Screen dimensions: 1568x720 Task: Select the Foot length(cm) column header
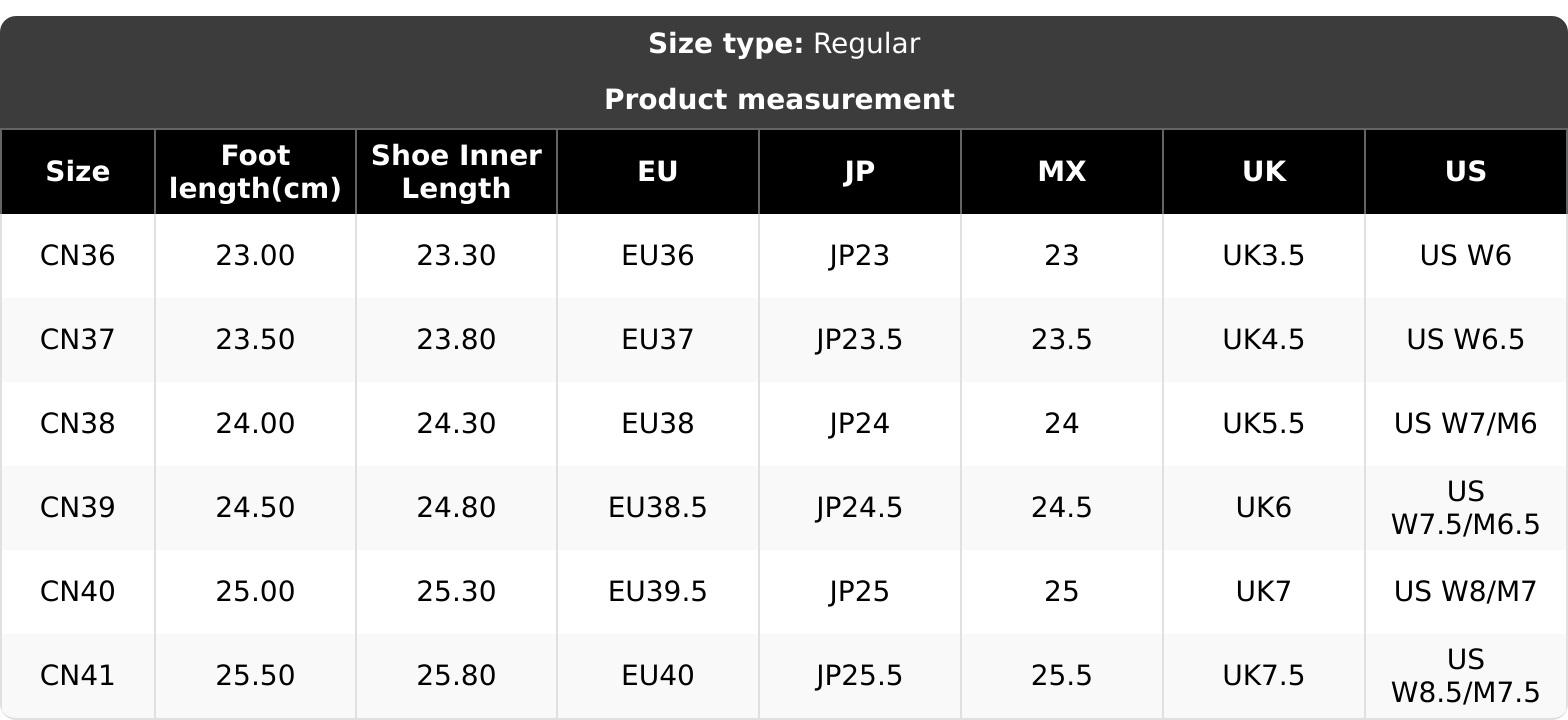[255, 172]
